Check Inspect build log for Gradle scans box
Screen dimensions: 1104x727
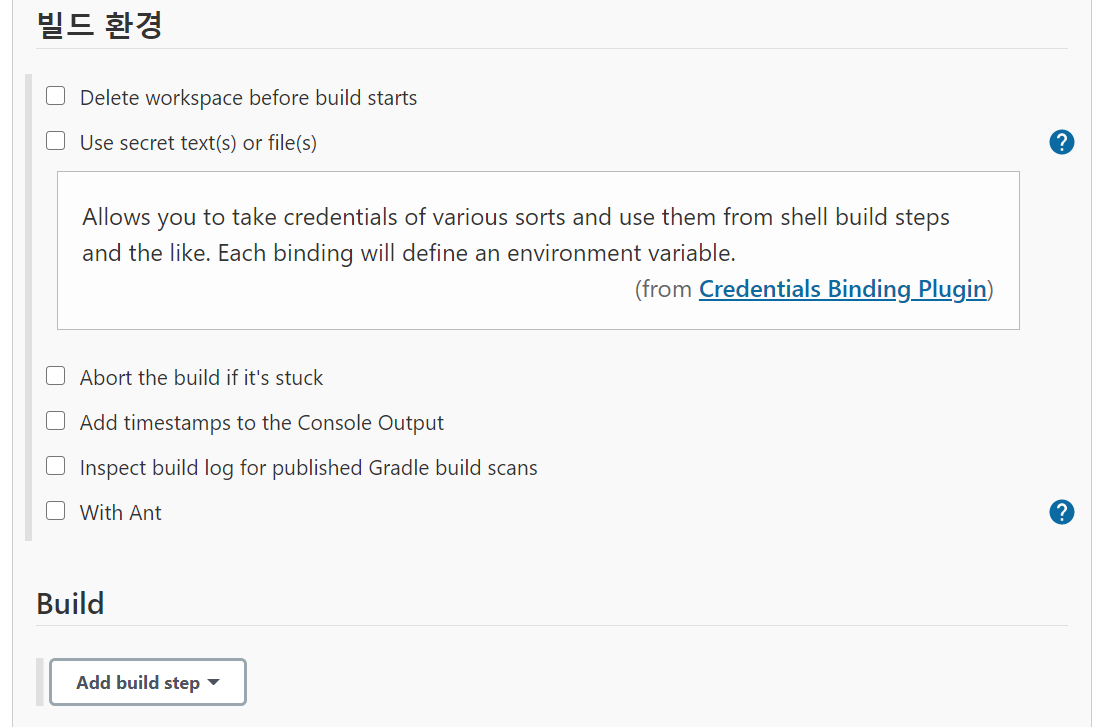(56, 466)
